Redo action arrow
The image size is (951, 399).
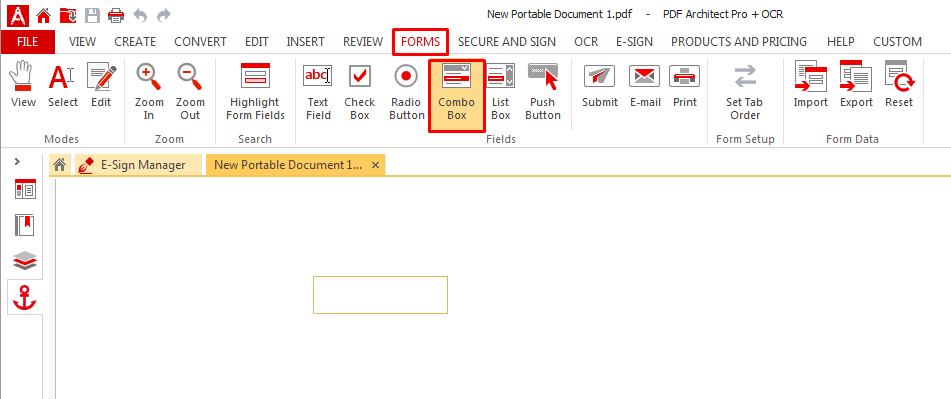(163, 15)
